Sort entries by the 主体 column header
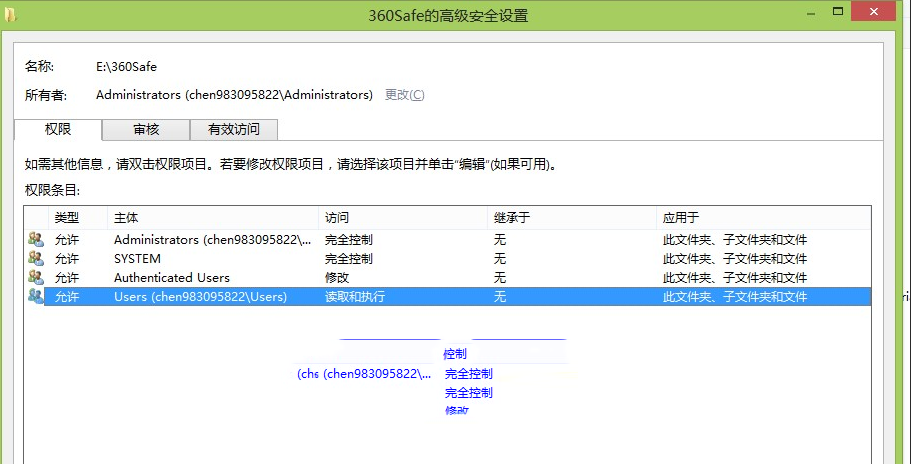Viewport: 911px width, 464px height. [x=126, y=217]
